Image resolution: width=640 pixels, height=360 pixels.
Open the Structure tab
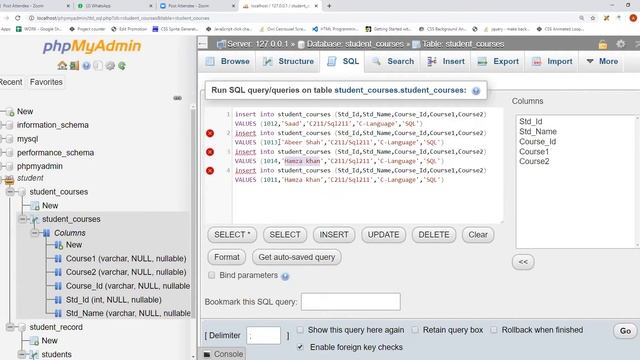[x=288, y=61]
